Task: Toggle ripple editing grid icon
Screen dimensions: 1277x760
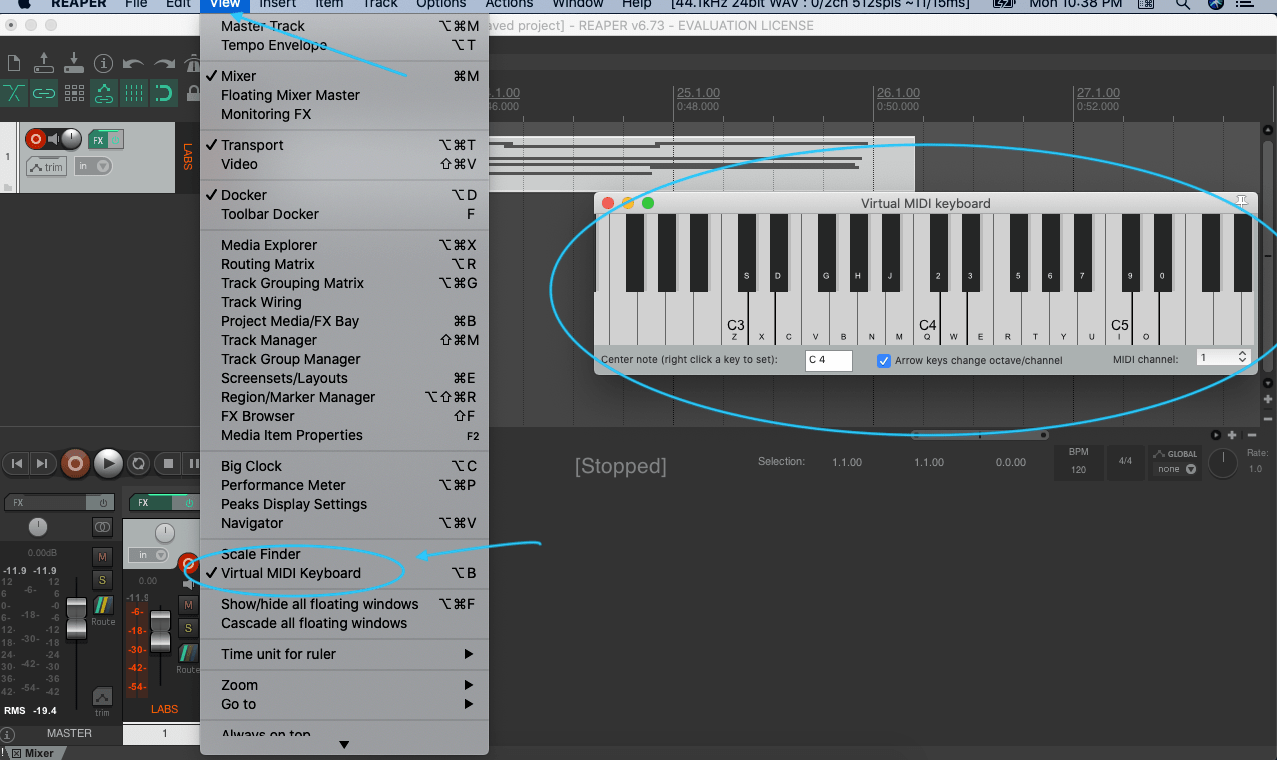Action: (74, 93)
